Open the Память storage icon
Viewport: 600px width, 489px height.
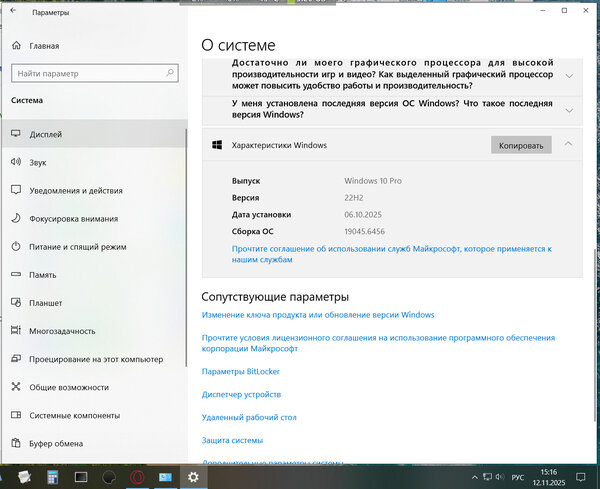click(x=16, y=274)
